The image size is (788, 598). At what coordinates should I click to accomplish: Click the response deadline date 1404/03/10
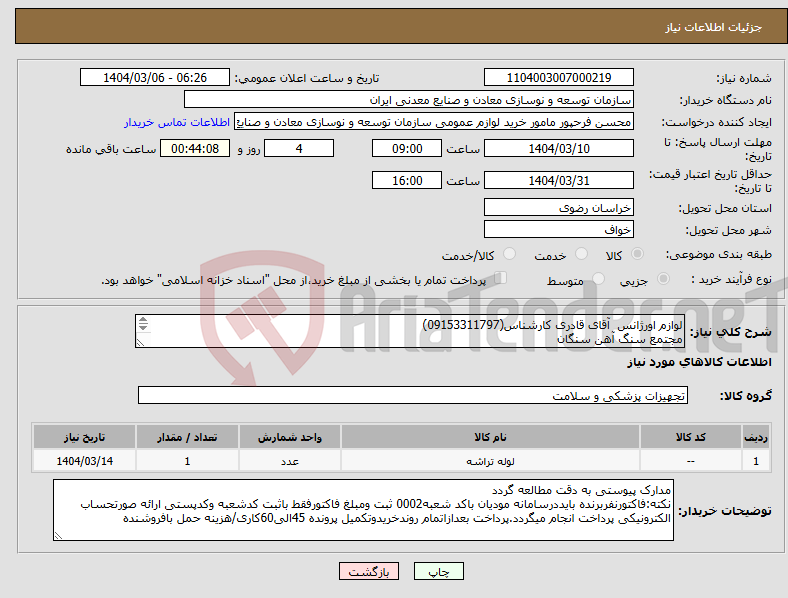pyautogui.click(x=559, y=148)
